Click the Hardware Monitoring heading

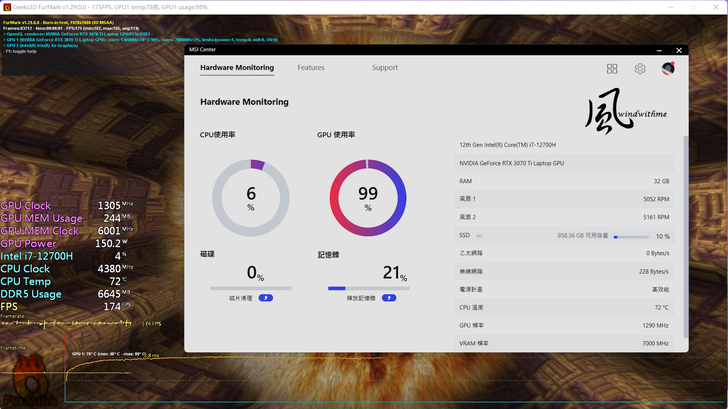coord(244,102)
